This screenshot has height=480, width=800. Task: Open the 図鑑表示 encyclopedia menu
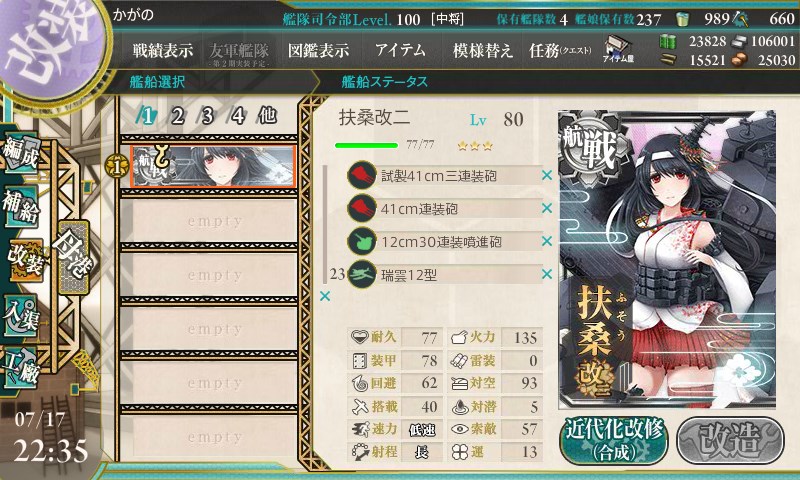click(x=318, y=50)
